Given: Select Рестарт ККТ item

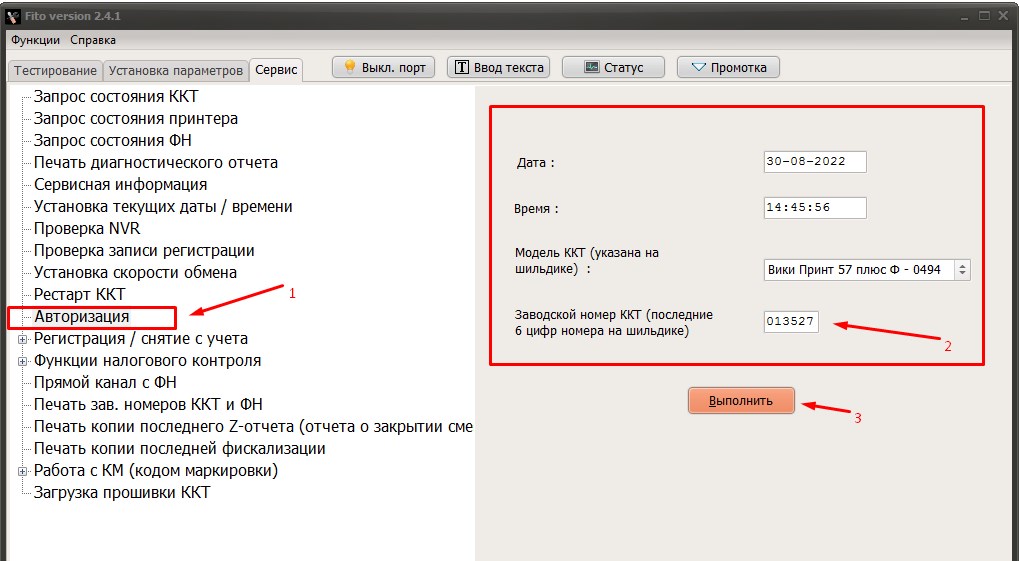Looking at the screenshot, I should coord(79,294).
